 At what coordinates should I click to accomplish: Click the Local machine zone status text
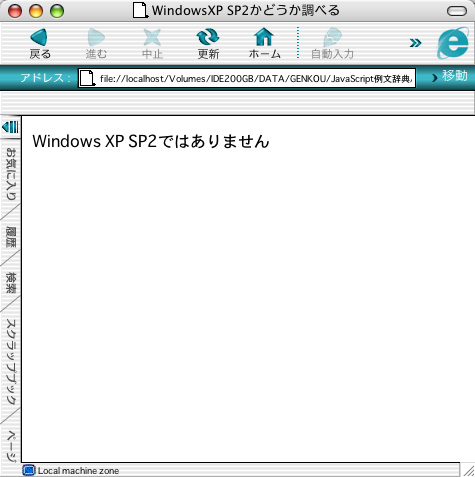point(78,471)
